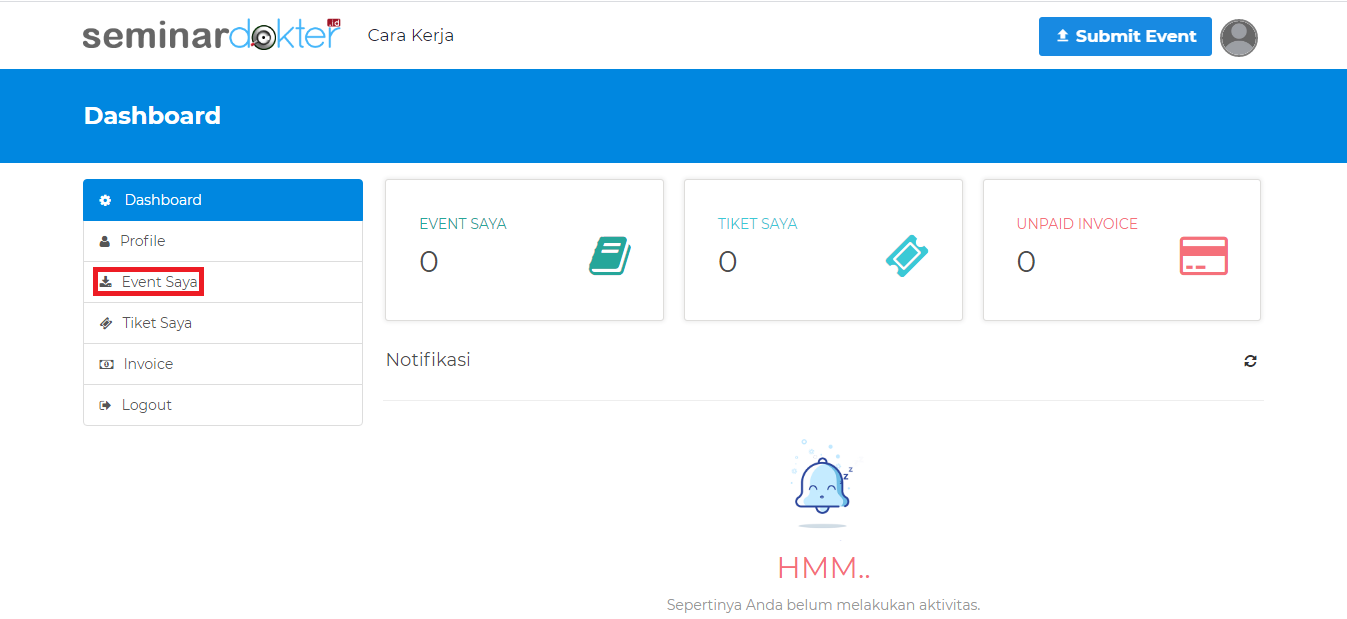Click the teal ticket icon

coord(907,256)
